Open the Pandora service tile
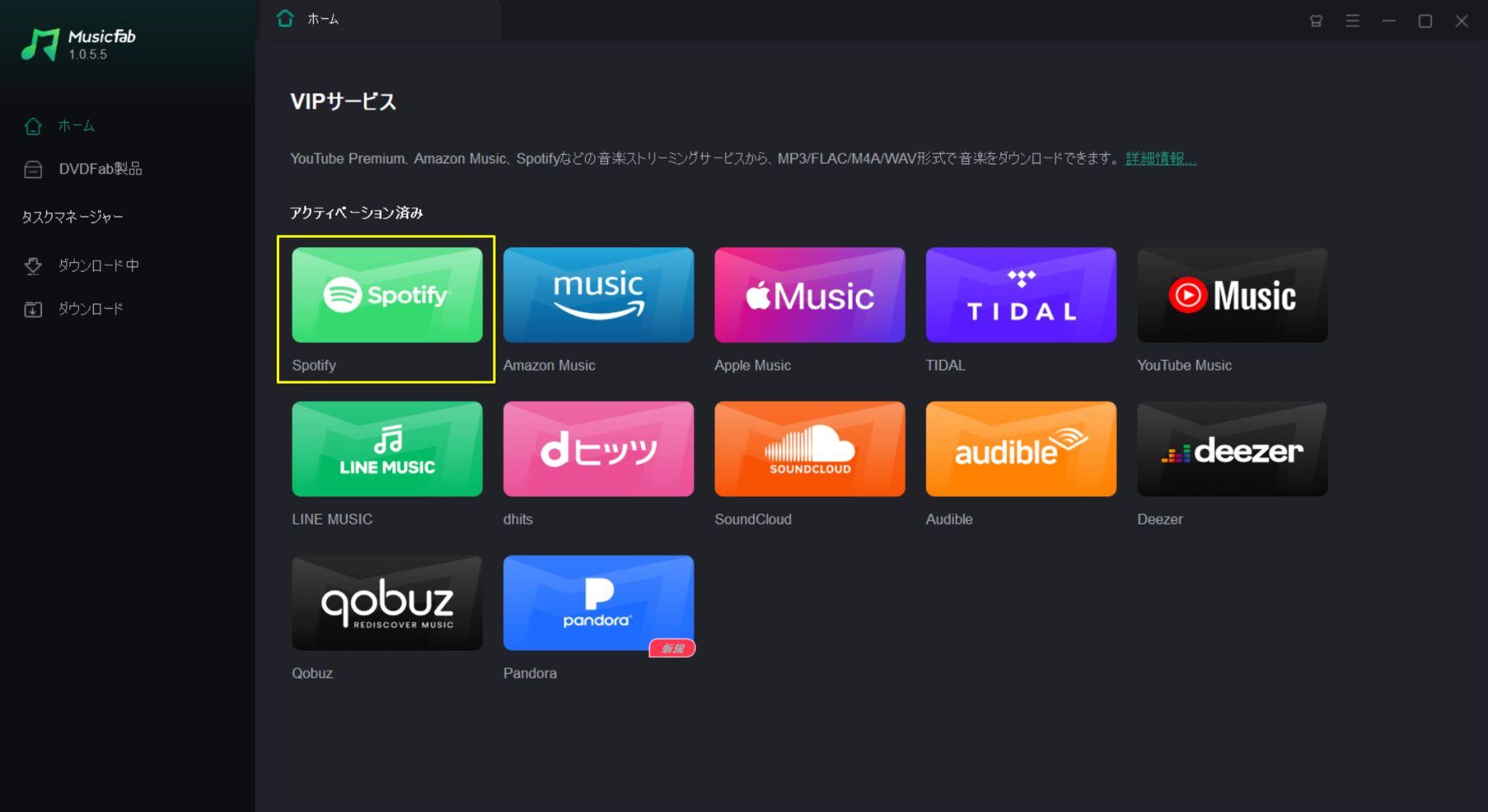 click(x=598, y=603)
